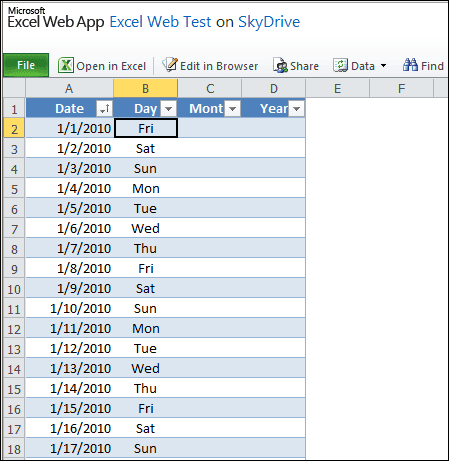Open the Month column filter dropdown
This screenshot has width=449, height=461.
click(232, 109)
